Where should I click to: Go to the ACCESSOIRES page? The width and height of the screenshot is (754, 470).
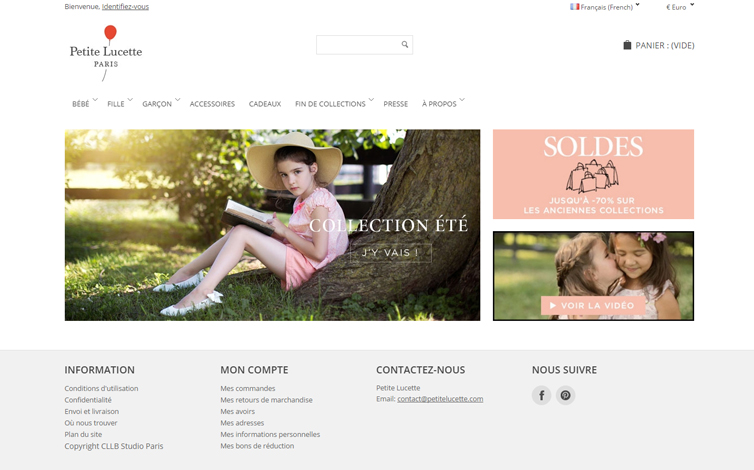click(212, 104)
